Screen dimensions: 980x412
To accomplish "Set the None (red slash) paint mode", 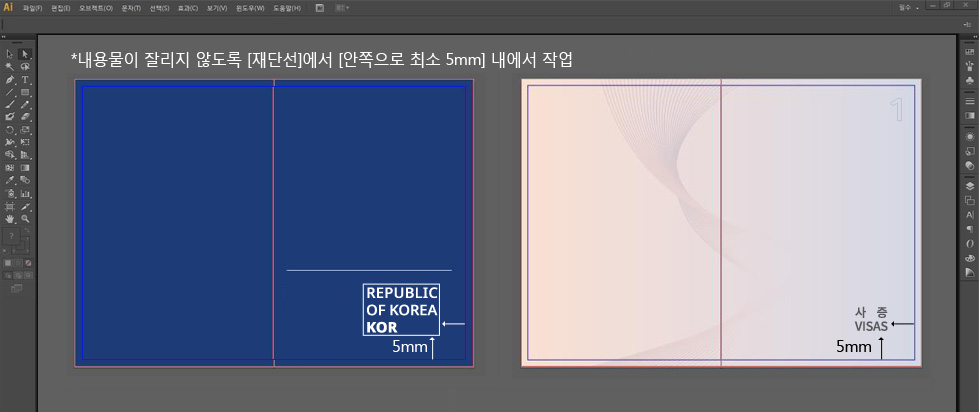I will (28, 263).
